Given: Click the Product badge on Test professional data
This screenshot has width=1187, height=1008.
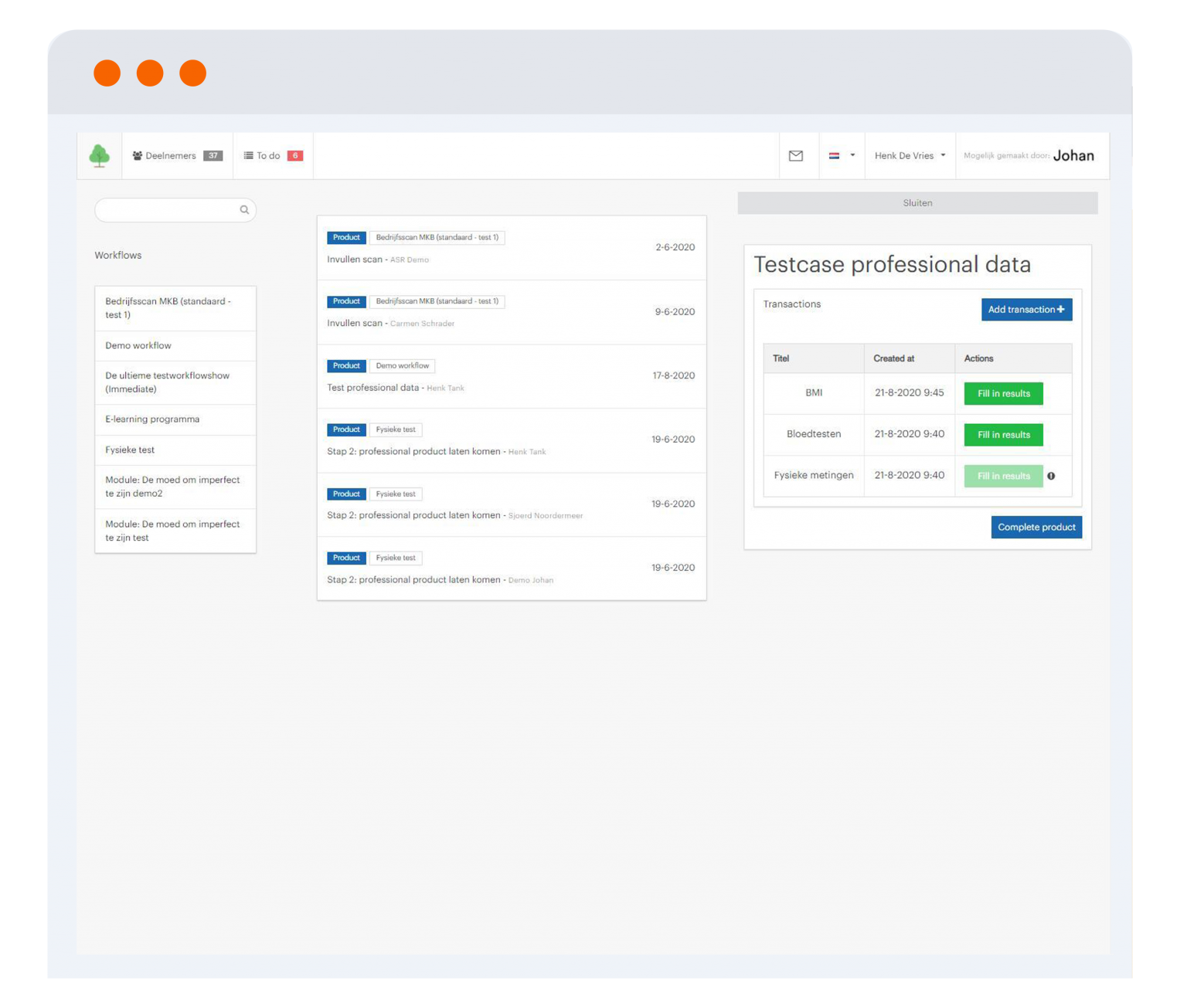Looking at the screenshot, I should tap(345, 365).
